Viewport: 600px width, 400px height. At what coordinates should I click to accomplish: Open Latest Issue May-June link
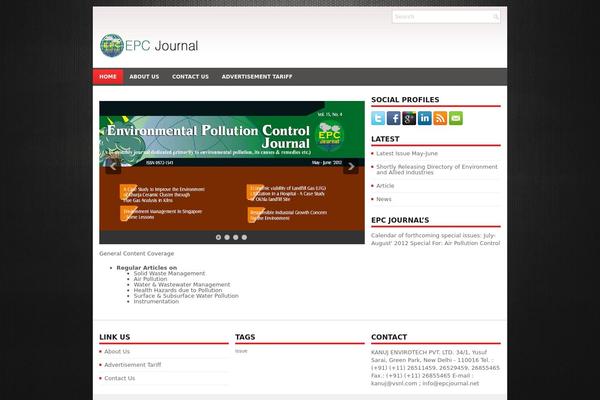407,153
